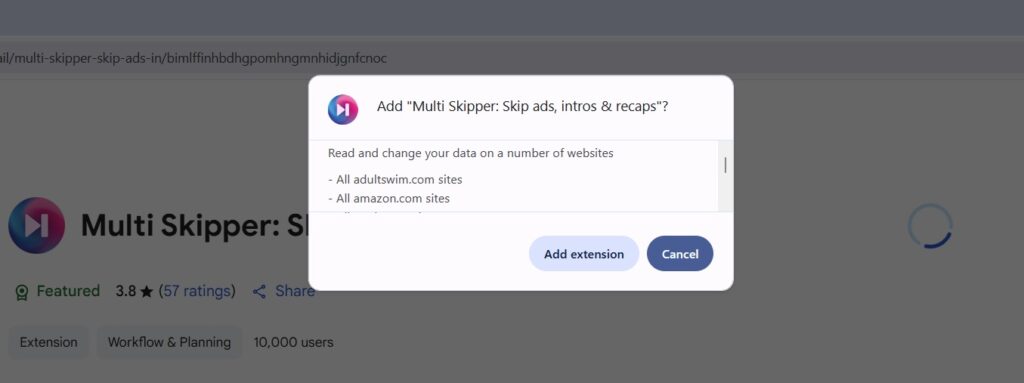Click the large Multi Skipper store logo
Screen dimensions: 1024x383
pyautogui.click(x=37, y=225)
